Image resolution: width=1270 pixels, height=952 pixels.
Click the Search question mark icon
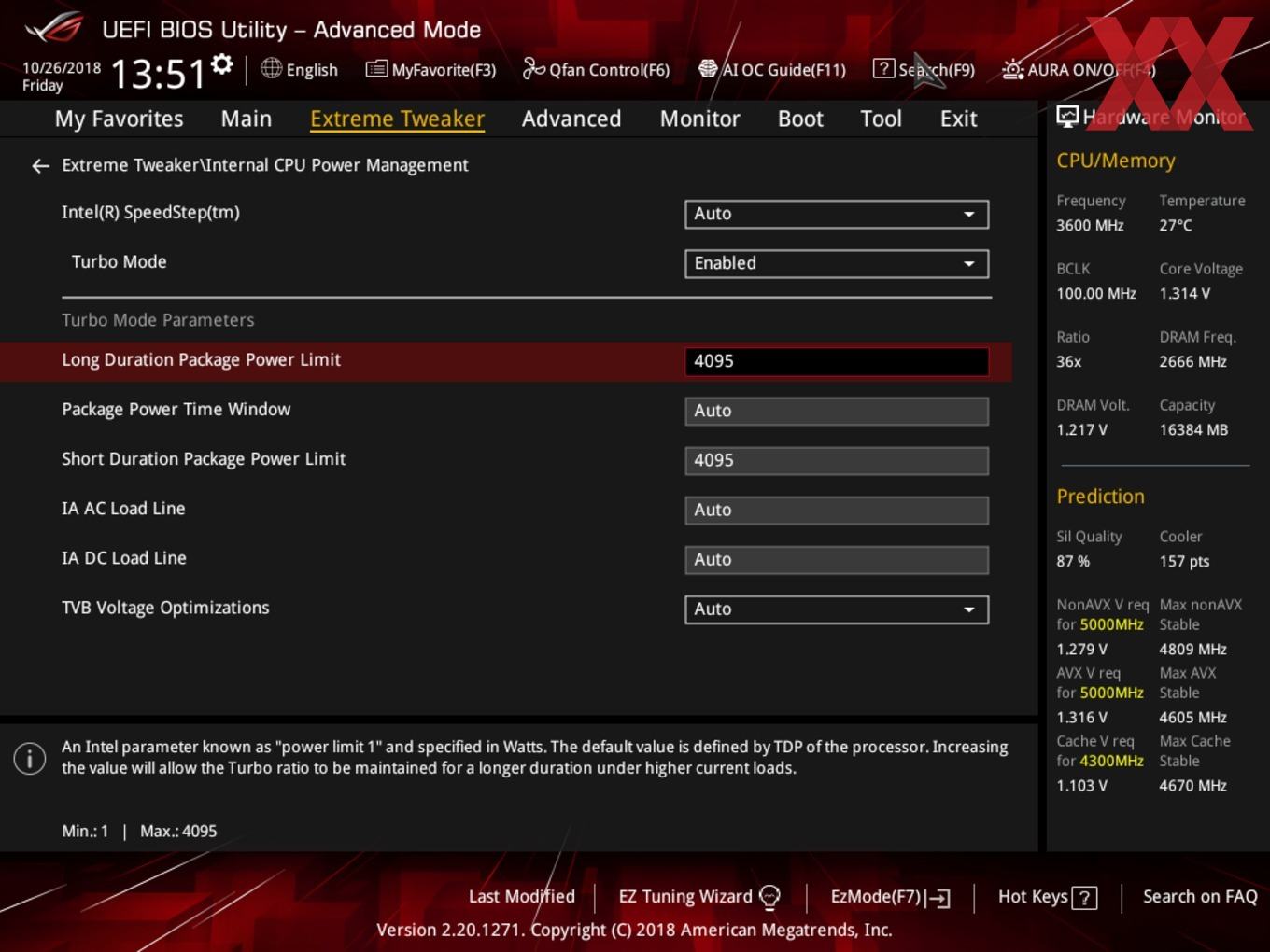click(883, 69)
